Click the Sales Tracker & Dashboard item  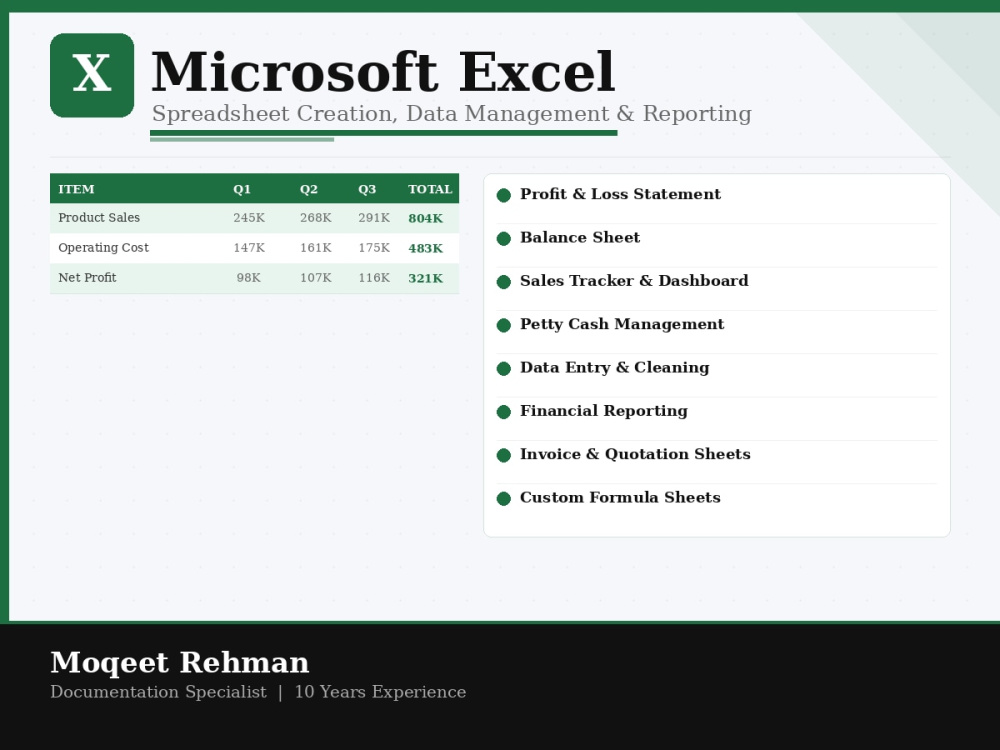click(x=634, y=281)
